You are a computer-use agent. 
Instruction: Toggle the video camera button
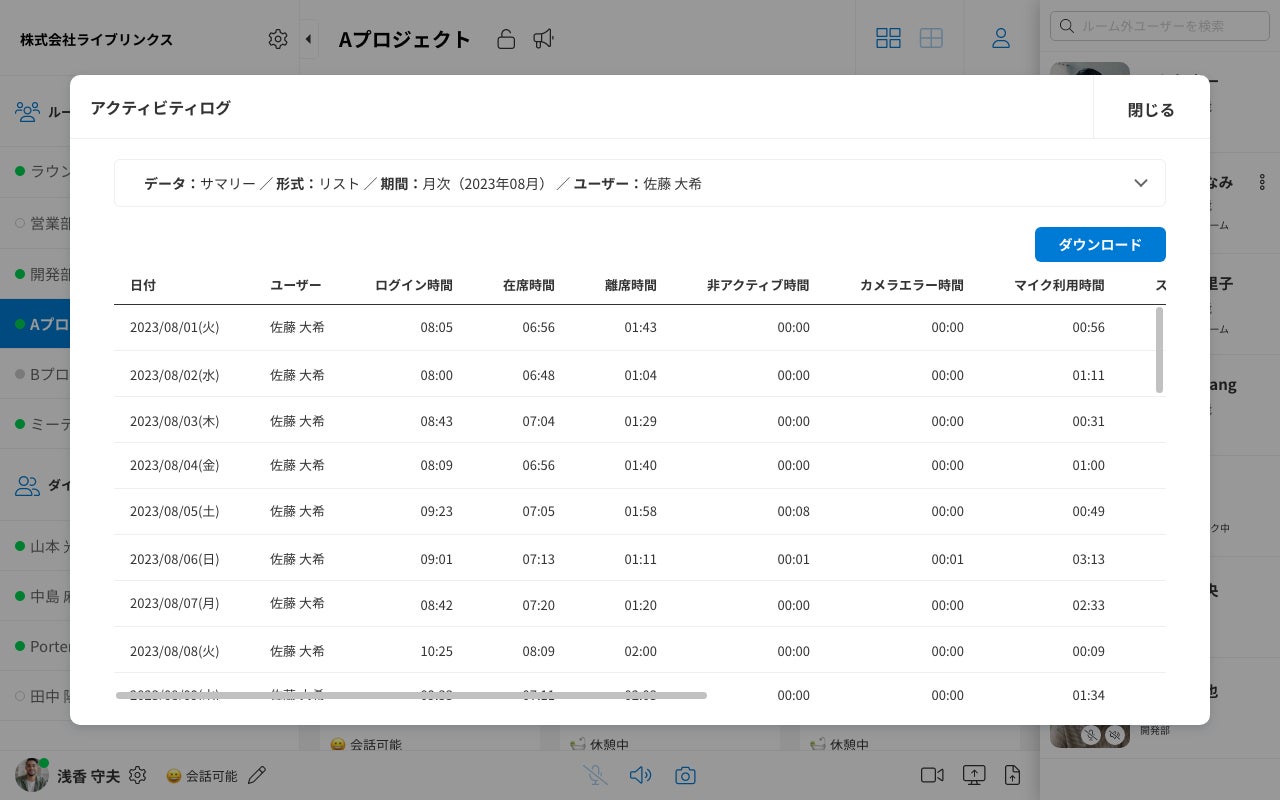point(932,775)
